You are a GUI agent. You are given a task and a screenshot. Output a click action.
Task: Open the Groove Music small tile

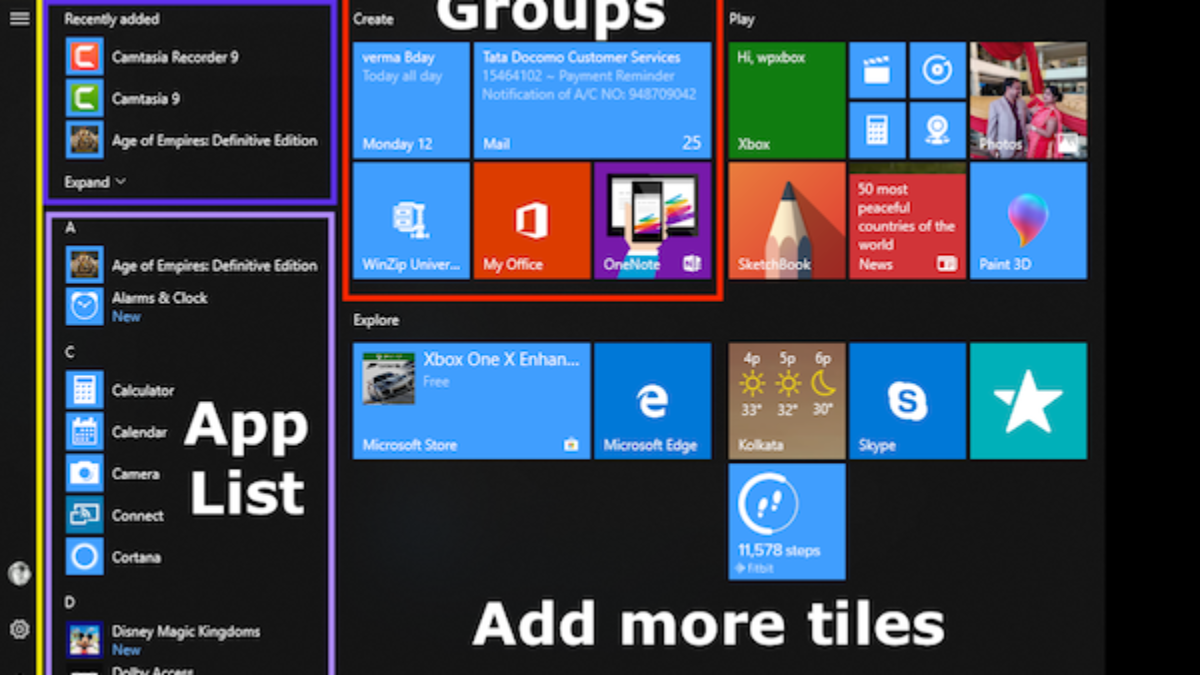click(937, 70)
